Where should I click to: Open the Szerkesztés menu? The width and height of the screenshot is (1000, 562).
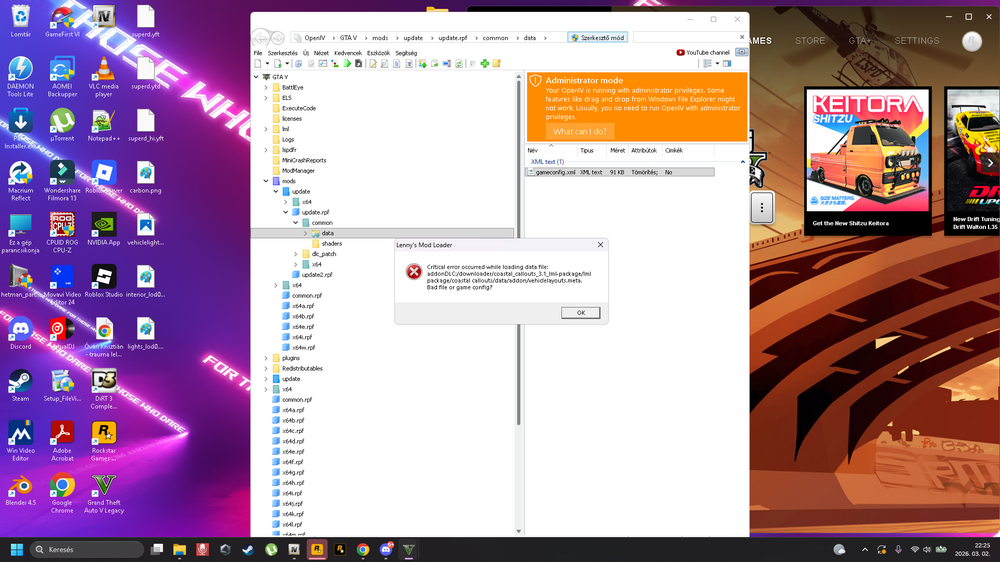(x=283, y=53)
